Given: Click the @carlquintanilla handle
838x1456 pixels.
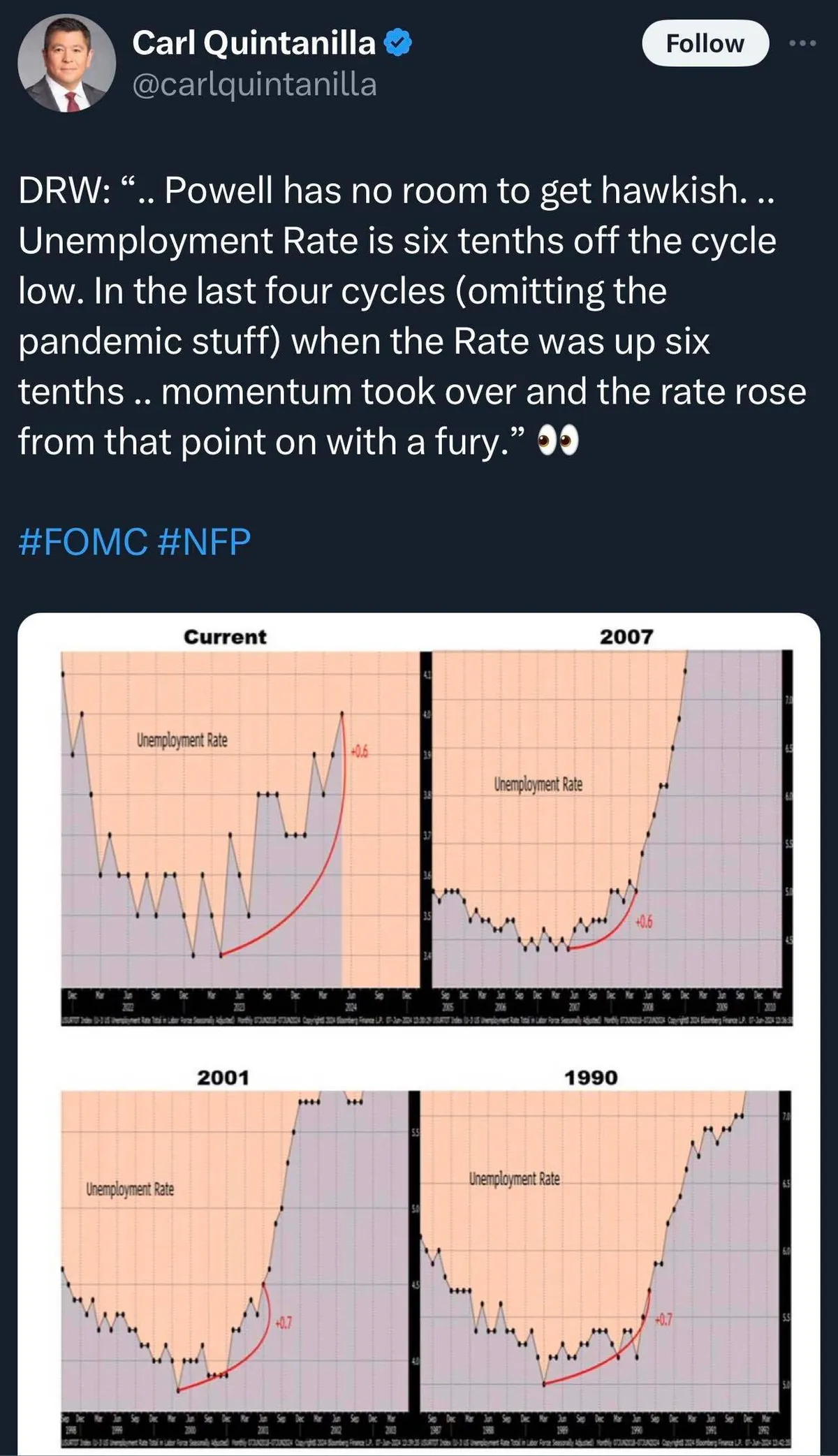Looking at the screenshot, I should (x=254, y=84).
